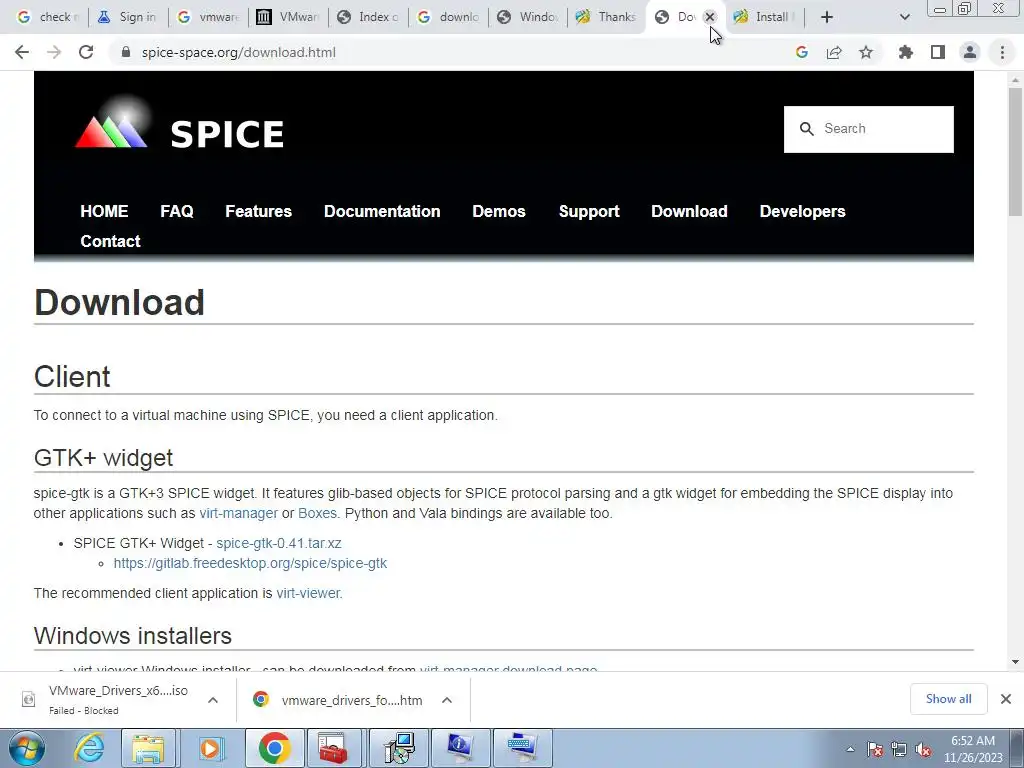Switch to the 'Sign in' tab

pos(127,17)
